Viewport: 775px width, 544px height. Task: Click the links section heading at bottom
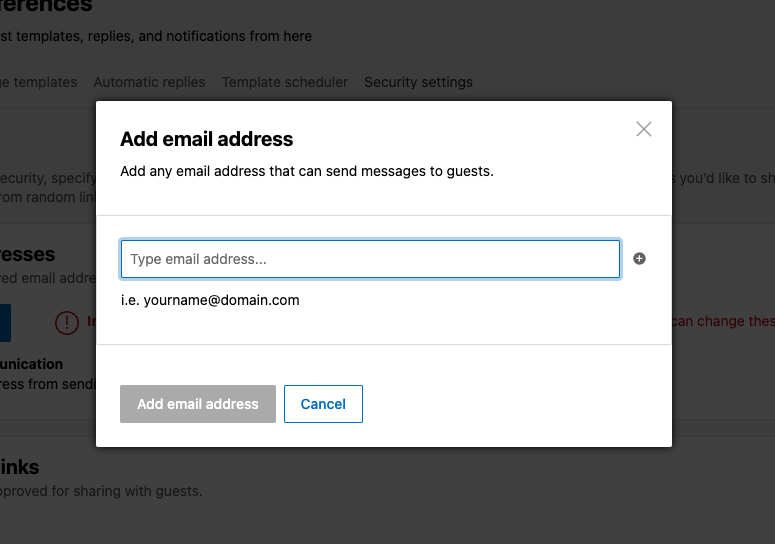(x=19, y=467)
